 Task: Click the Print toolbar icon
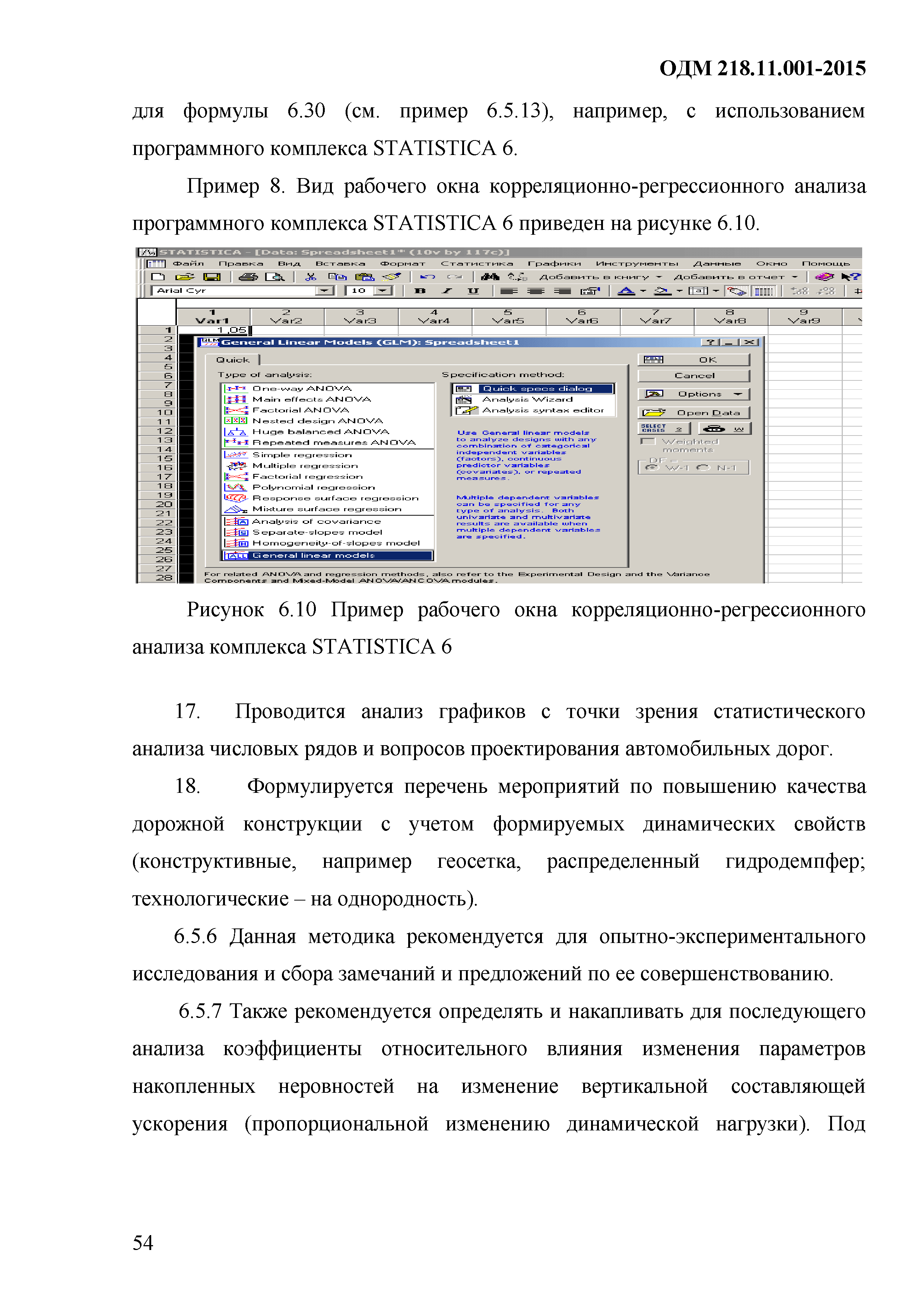(x=248, y=277)
